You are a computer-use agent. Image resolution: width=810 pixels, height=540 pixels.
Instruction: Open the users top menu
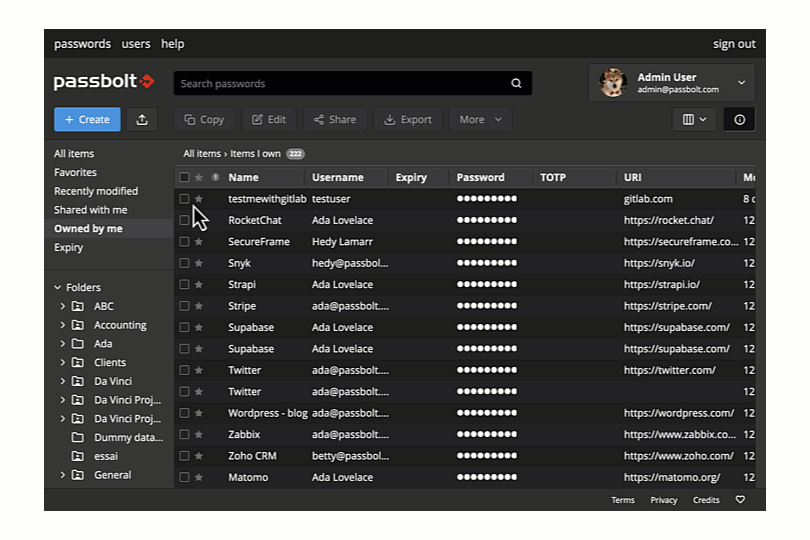pos(136,44)
